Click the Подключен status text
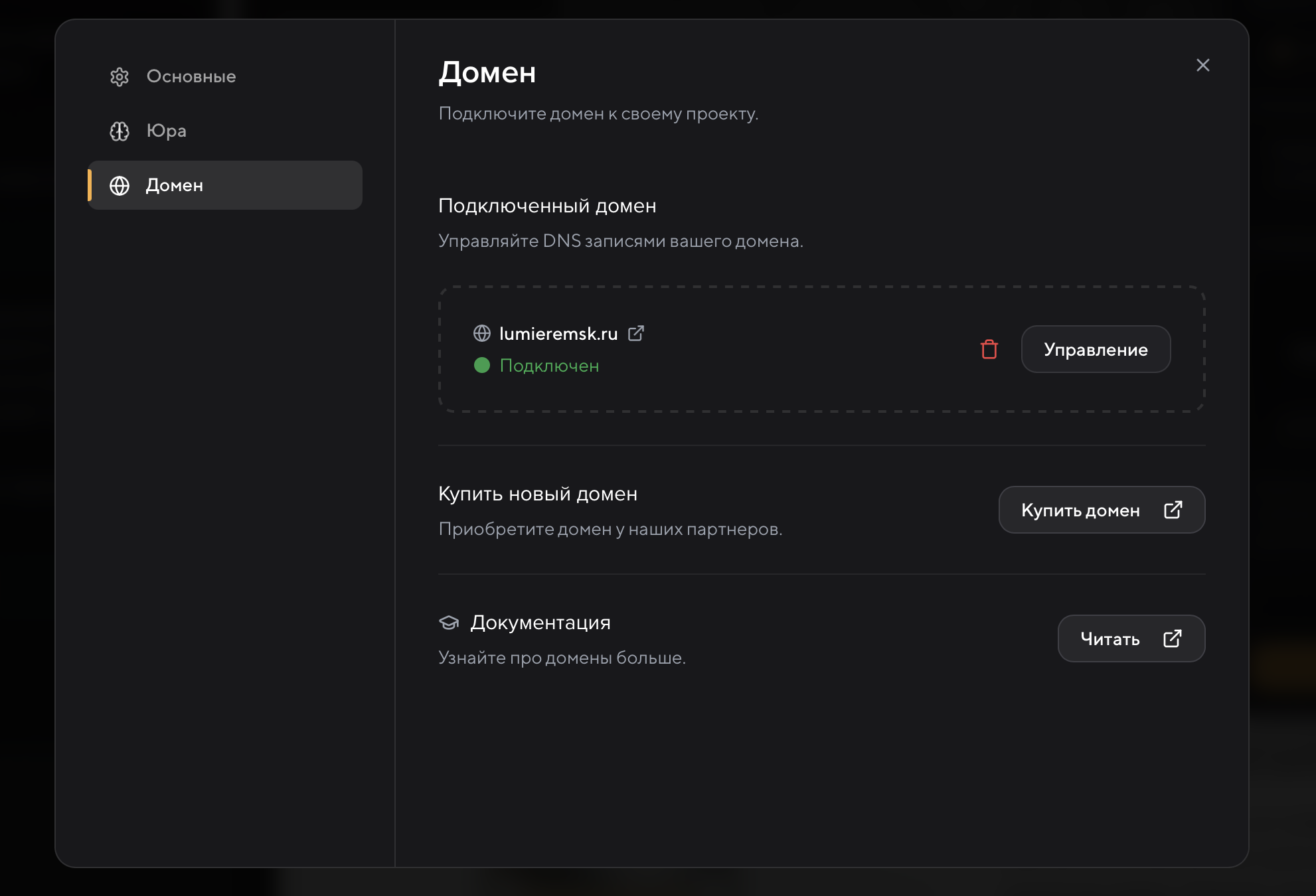The width and height of the screenshot is (1316, 896). (549, 366)
